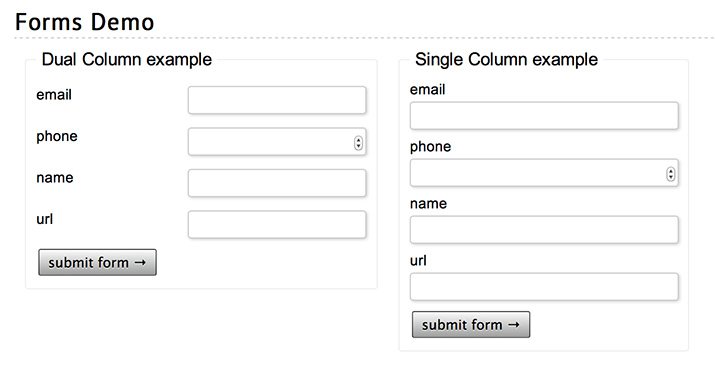
Task: Select the url input in Single Column example
Action: click(544, 287)
